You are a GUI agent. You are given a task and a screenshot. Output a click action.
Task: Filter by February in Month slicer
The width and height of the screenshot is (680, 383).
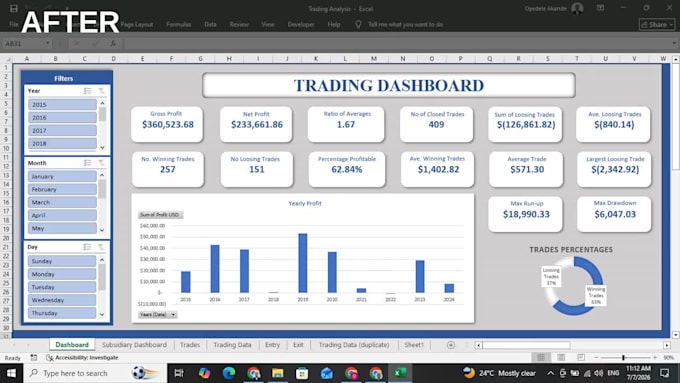62,190
